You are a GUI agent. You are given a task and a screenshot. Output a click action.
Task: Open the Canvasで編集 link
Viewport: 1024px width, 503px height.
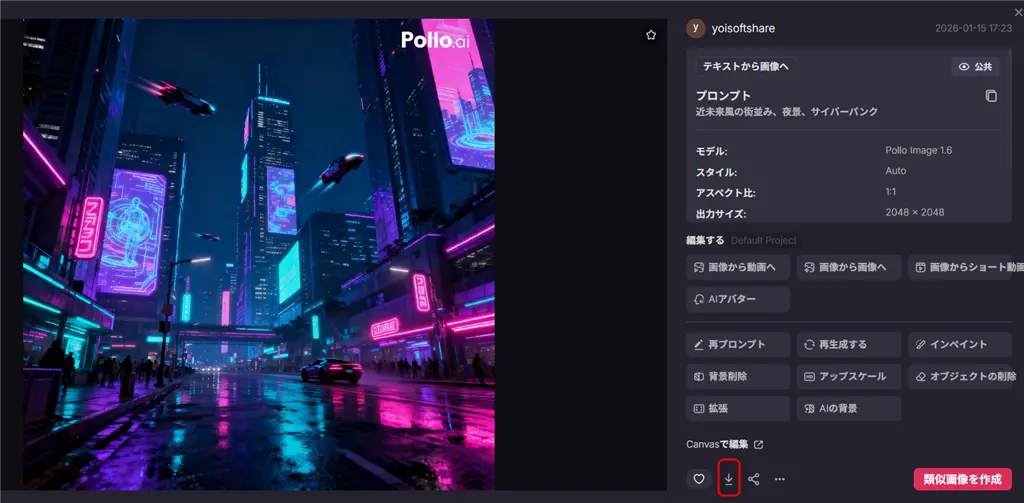(724, 444)
